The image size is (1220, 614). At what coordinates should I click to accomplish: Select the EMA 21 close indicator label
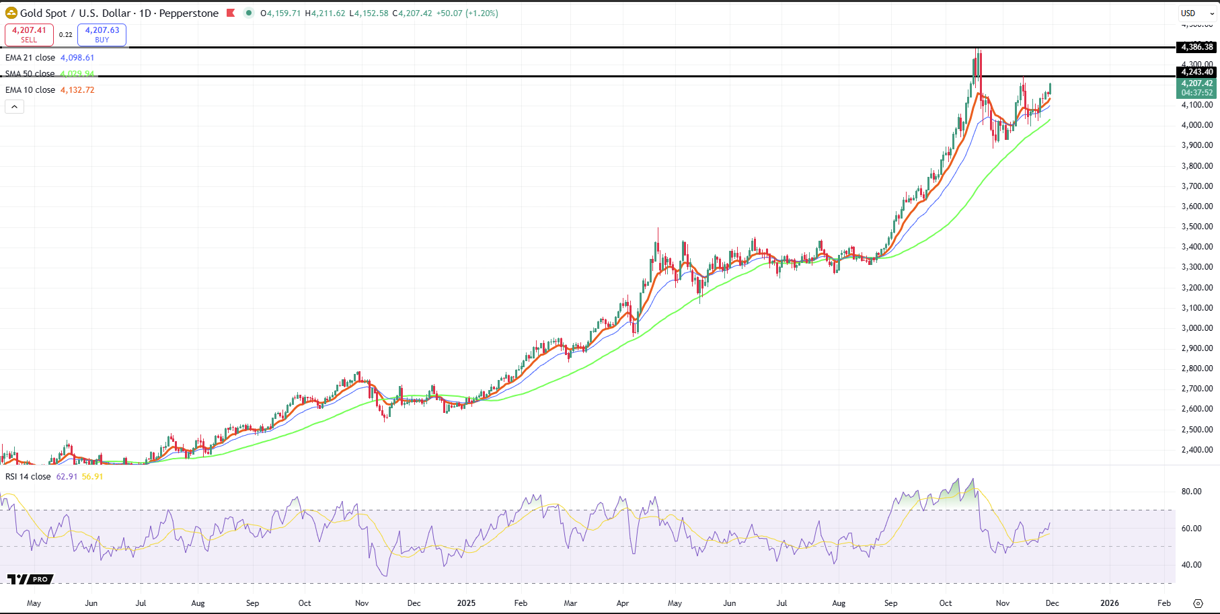click(x=30, y=58)
